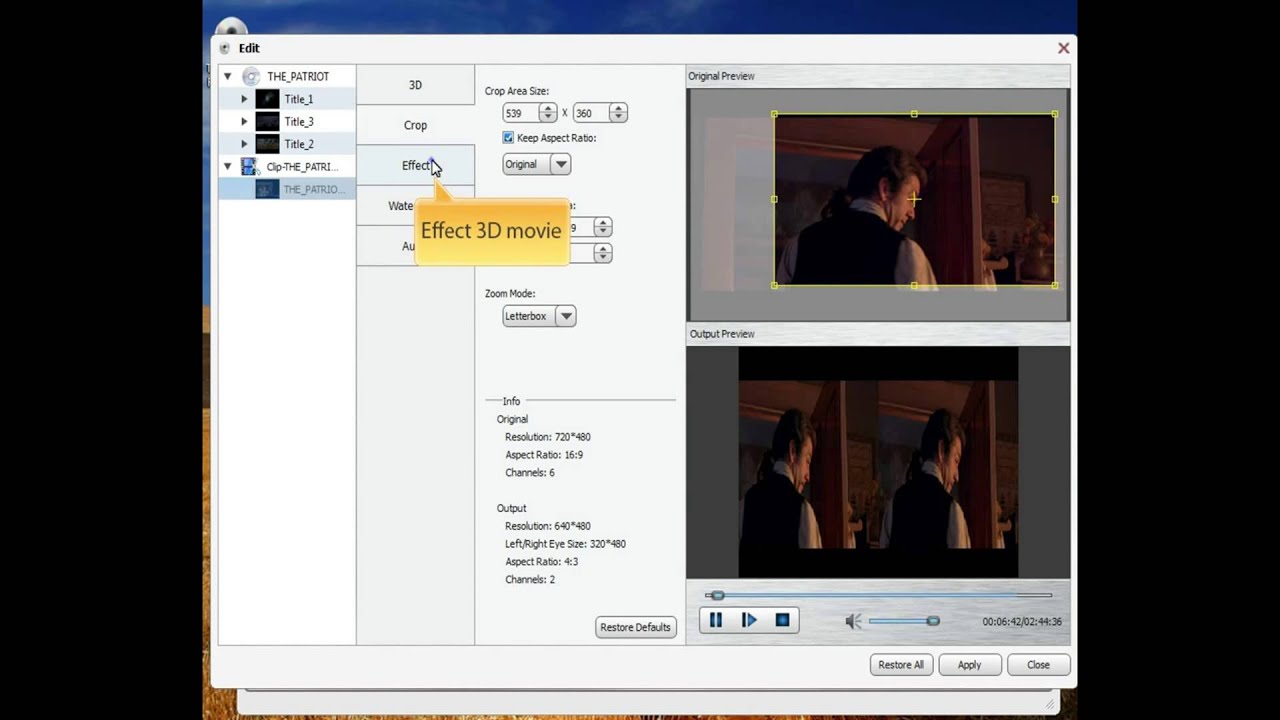Screen dimensions: 1280x720
Task: Collapse the Clip-THE_PATRI node
Action: (228, 167)
